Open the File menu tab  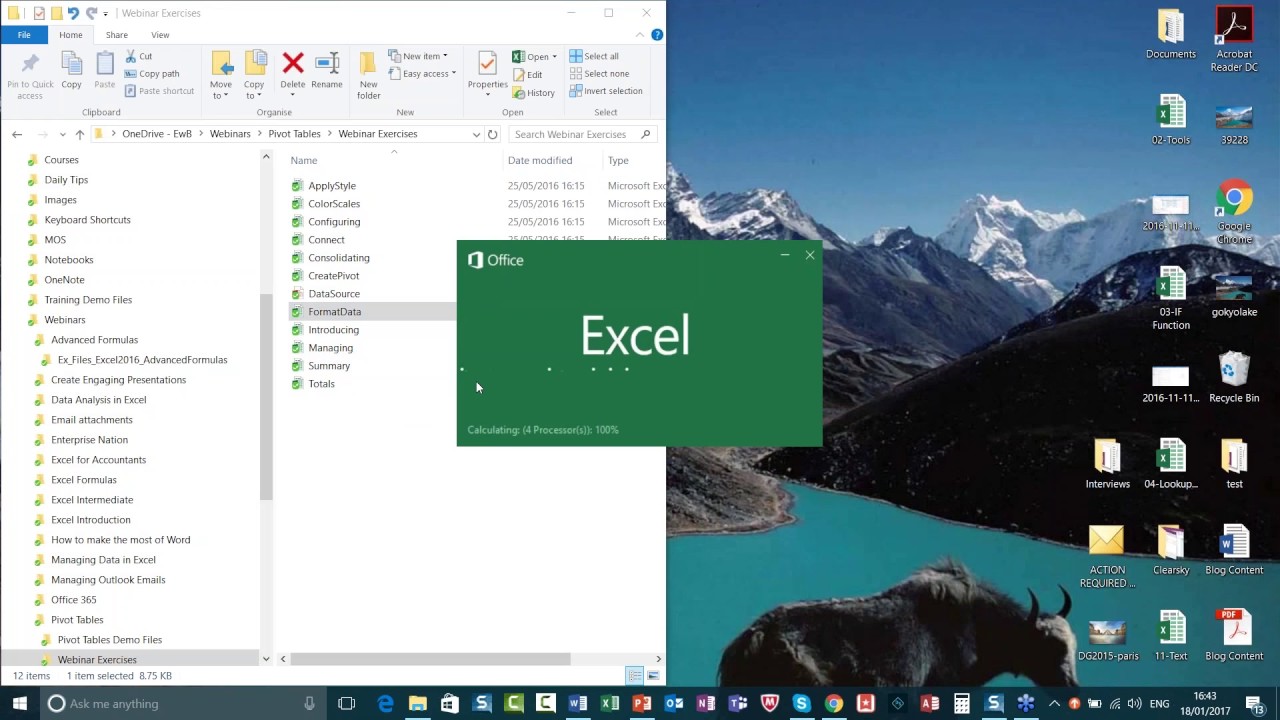(24, 34)
